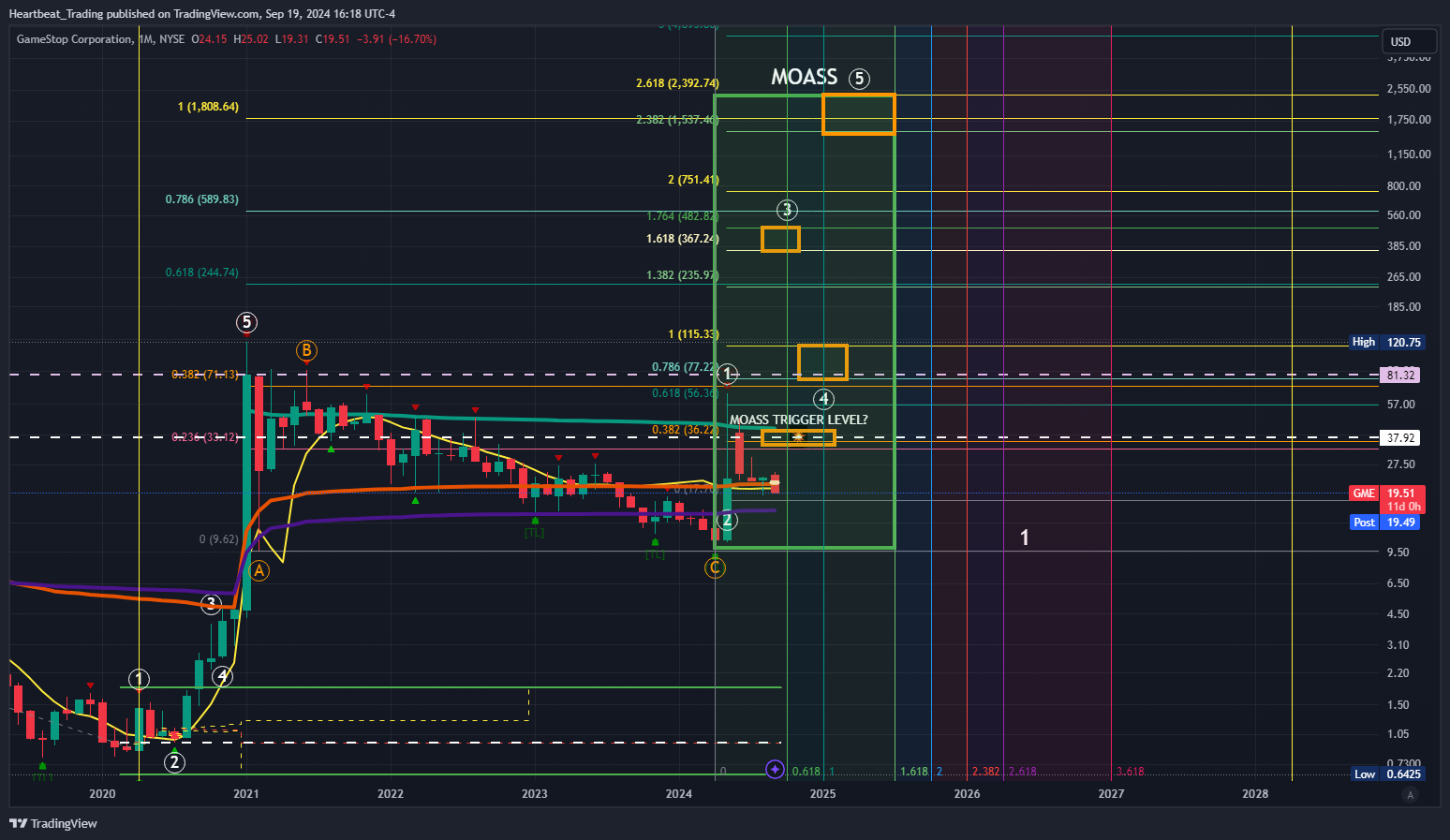The height and width of the screenshot is (840, 1450).
Task: Select the star marker at MOASS trigger level
Action: point(798,436)
